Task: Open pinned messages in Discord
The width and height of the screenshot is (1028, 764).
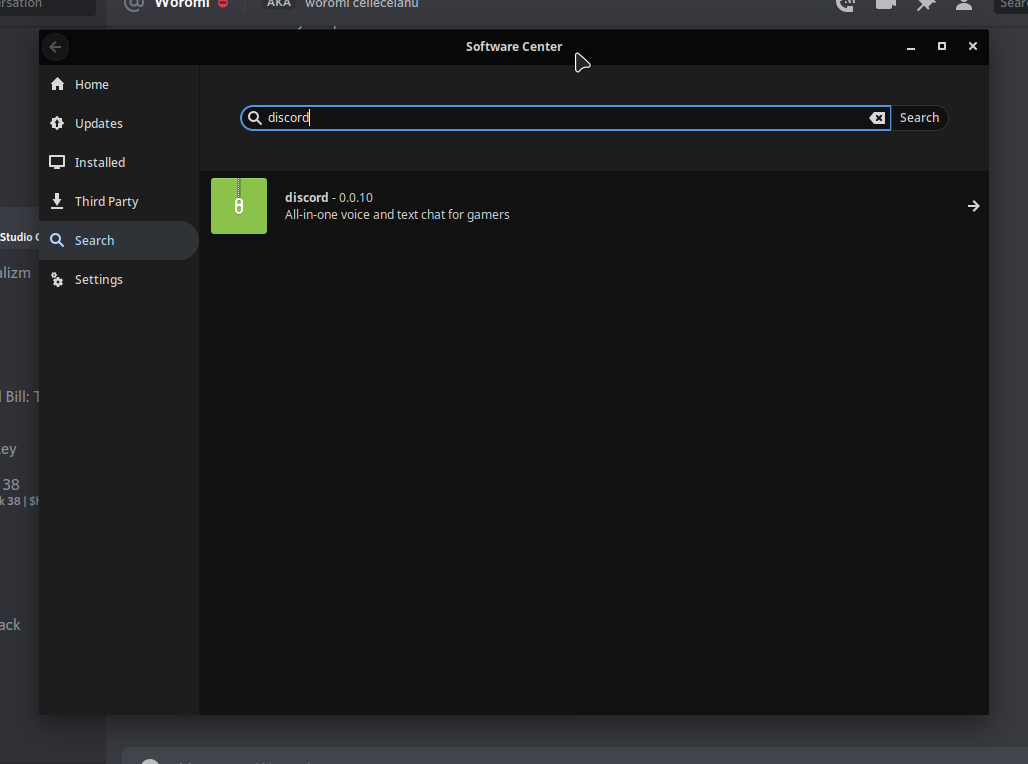Action: [x=925, y=5]
